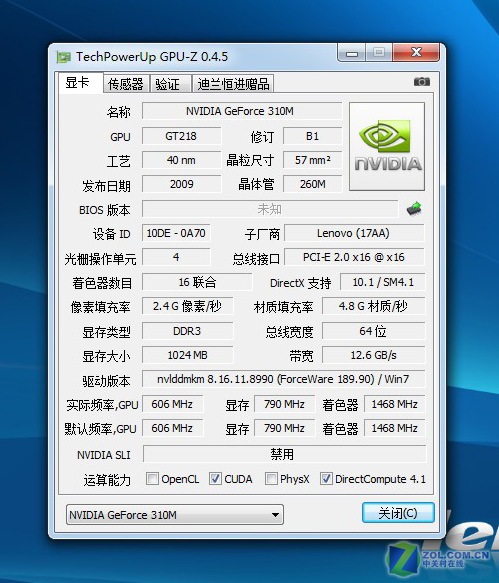Viewport: 499px width, 583px height.
Task: Switch to the 验证 tab
Action: coord(171,84)
